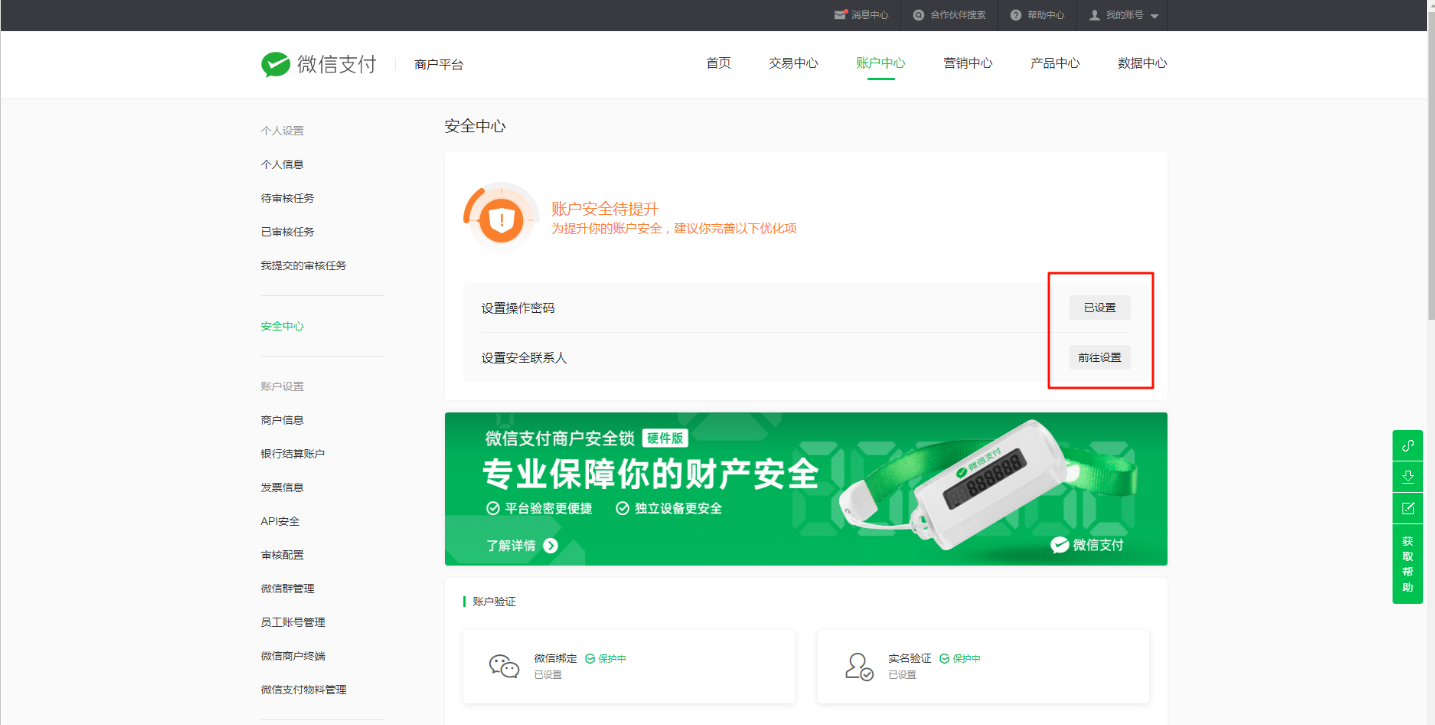Click the WeChat Pay logo
Image resolution: width=1435 pixels, height=725 pixels.
319,64
